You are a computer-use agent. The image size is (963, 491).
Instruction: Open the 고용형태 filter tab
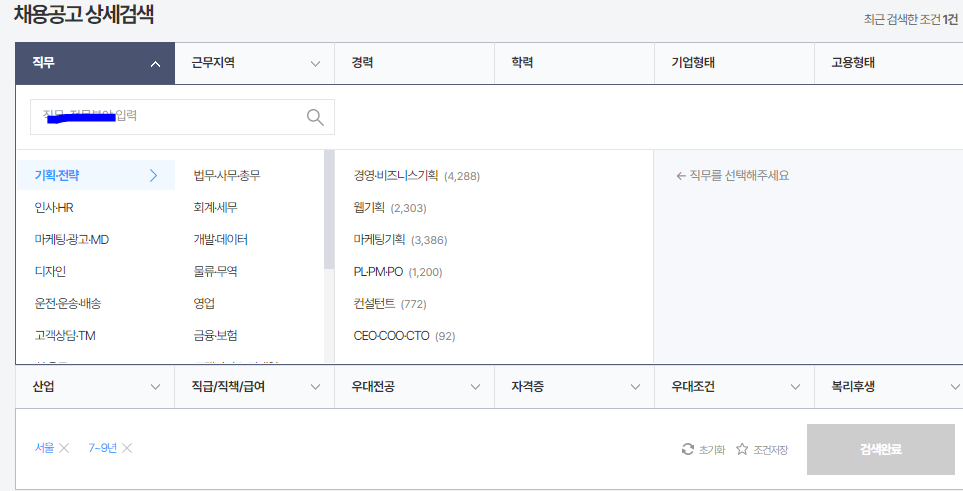(889, 63)
